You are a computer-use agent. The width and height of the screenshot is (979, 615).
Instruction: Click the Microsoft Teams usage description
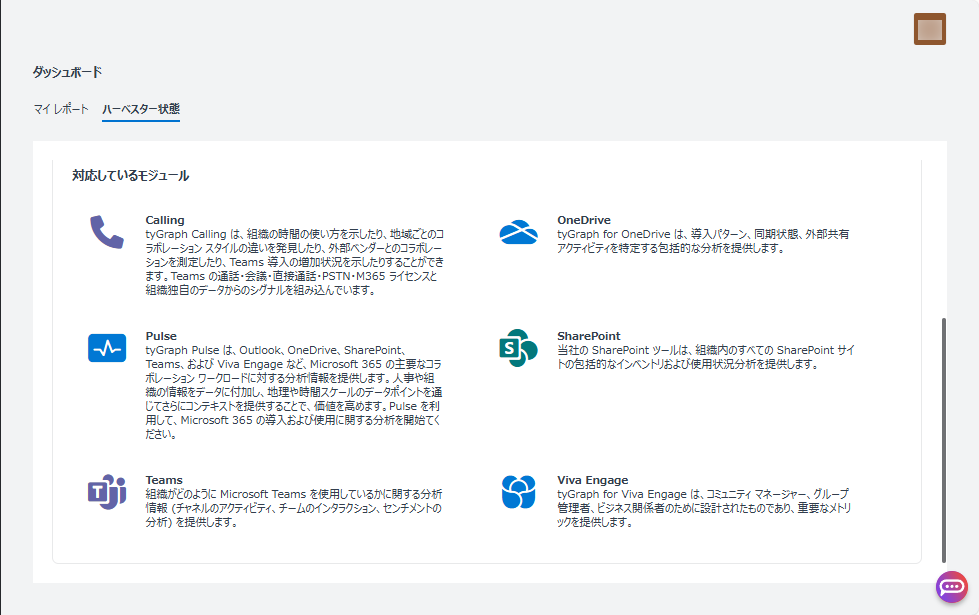point(294,508)
